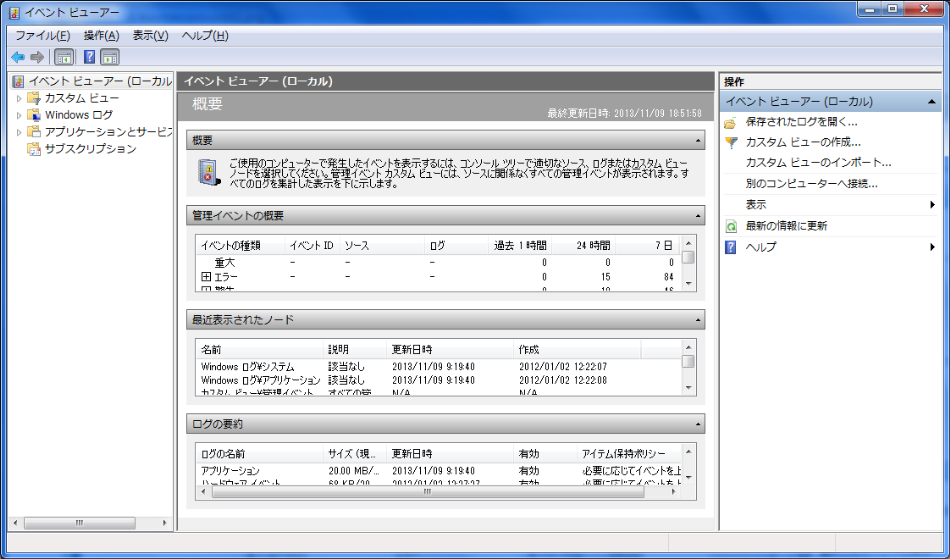Click the Event Viewer title bar icon
The width and height of the screenshot is (950, 559).
(15, 12)
